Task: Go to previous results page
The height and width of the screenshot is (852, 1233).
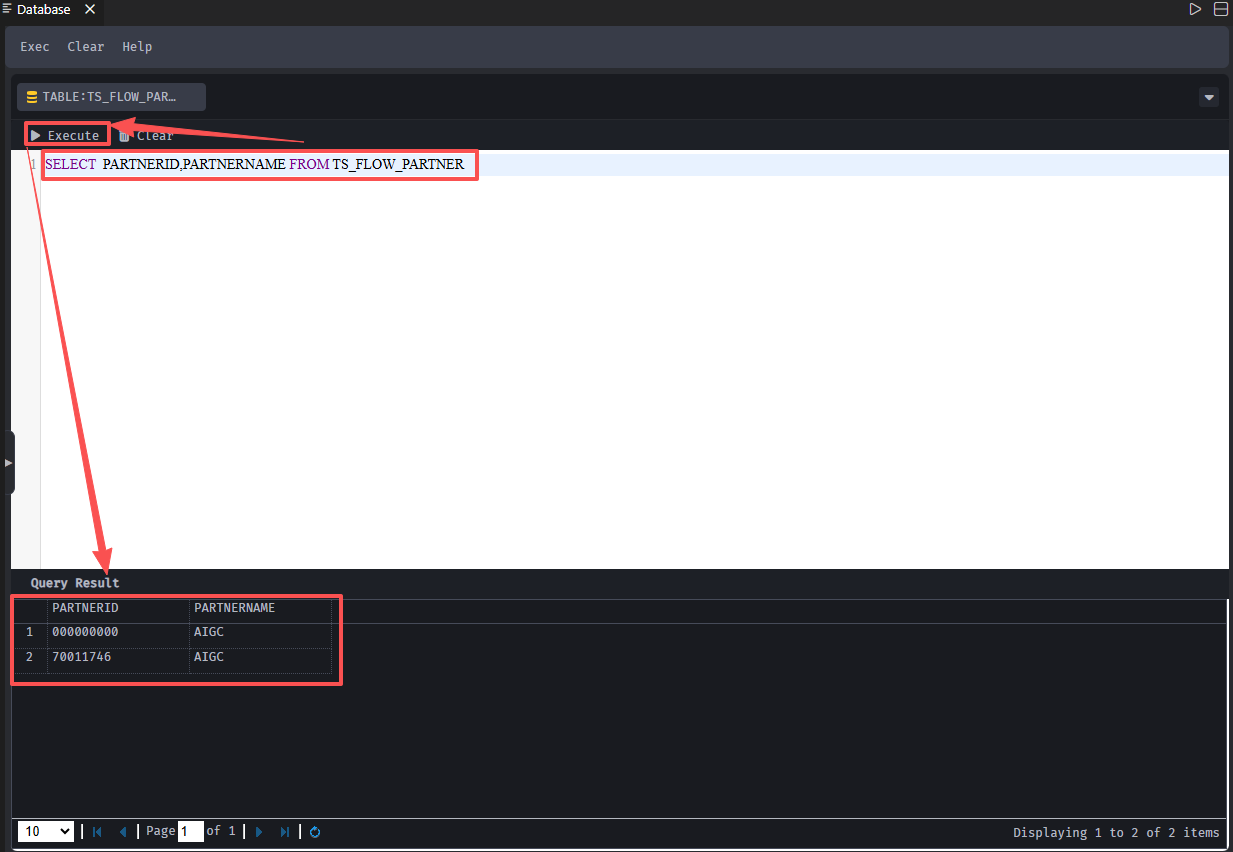Action: (x=123, y=832)
